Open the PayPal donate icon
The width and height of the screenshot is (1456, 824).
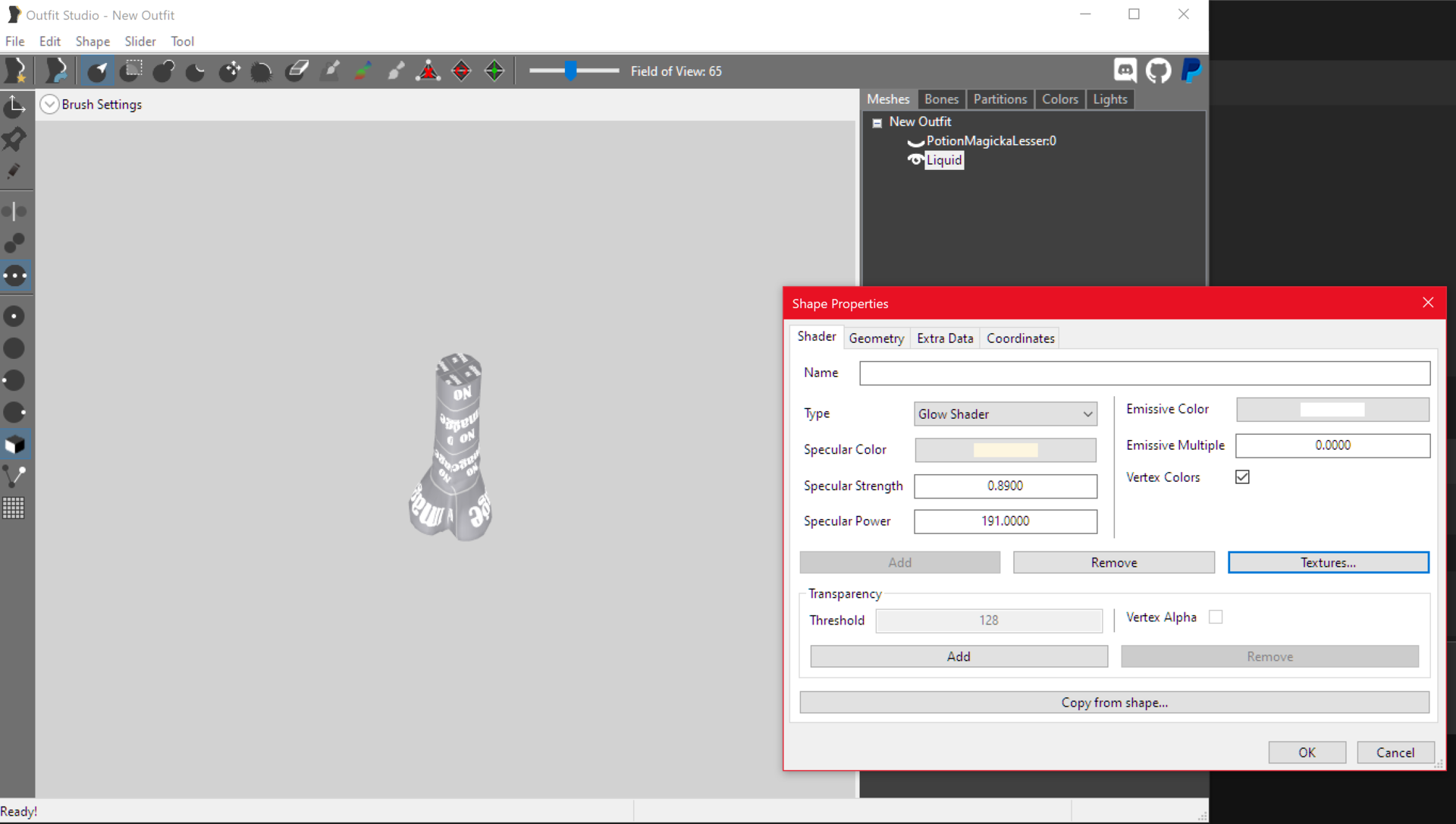1191,71
